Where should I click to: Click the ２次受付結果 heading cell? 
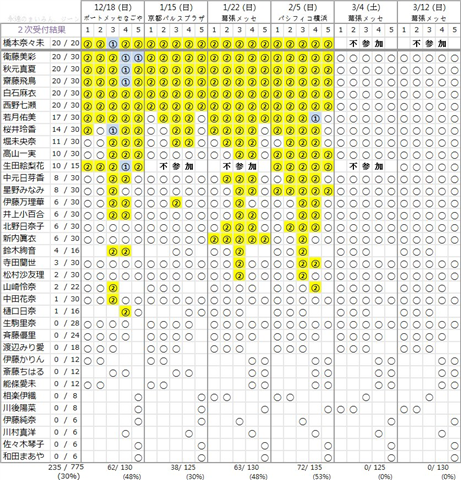(x=41, y=30)
